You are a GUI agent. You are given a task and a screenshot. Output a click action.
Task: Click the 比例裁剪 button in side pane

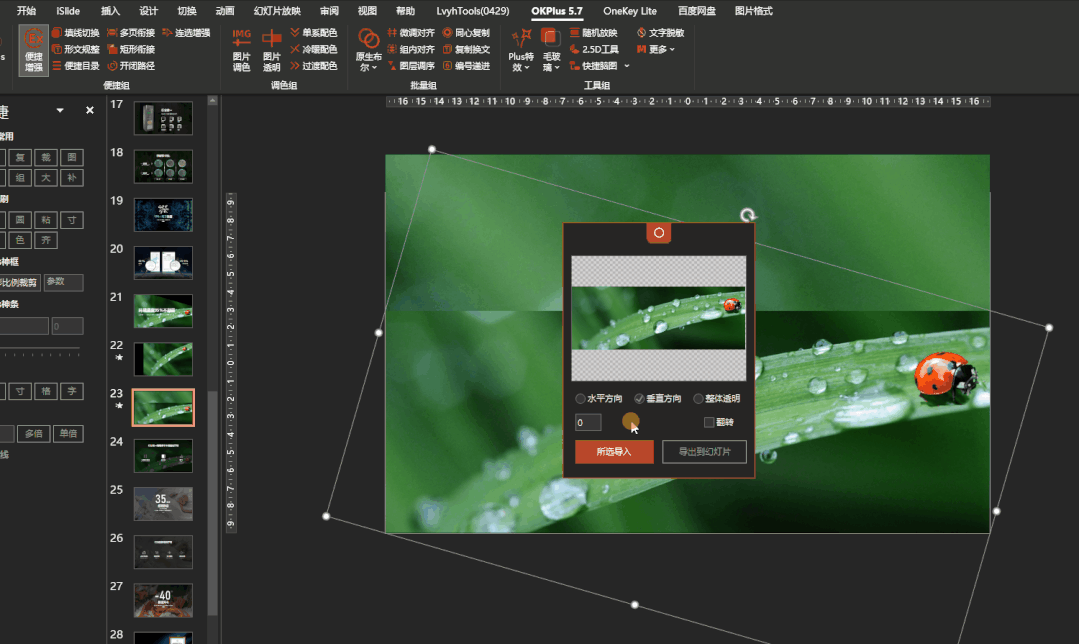click(19, 282)
